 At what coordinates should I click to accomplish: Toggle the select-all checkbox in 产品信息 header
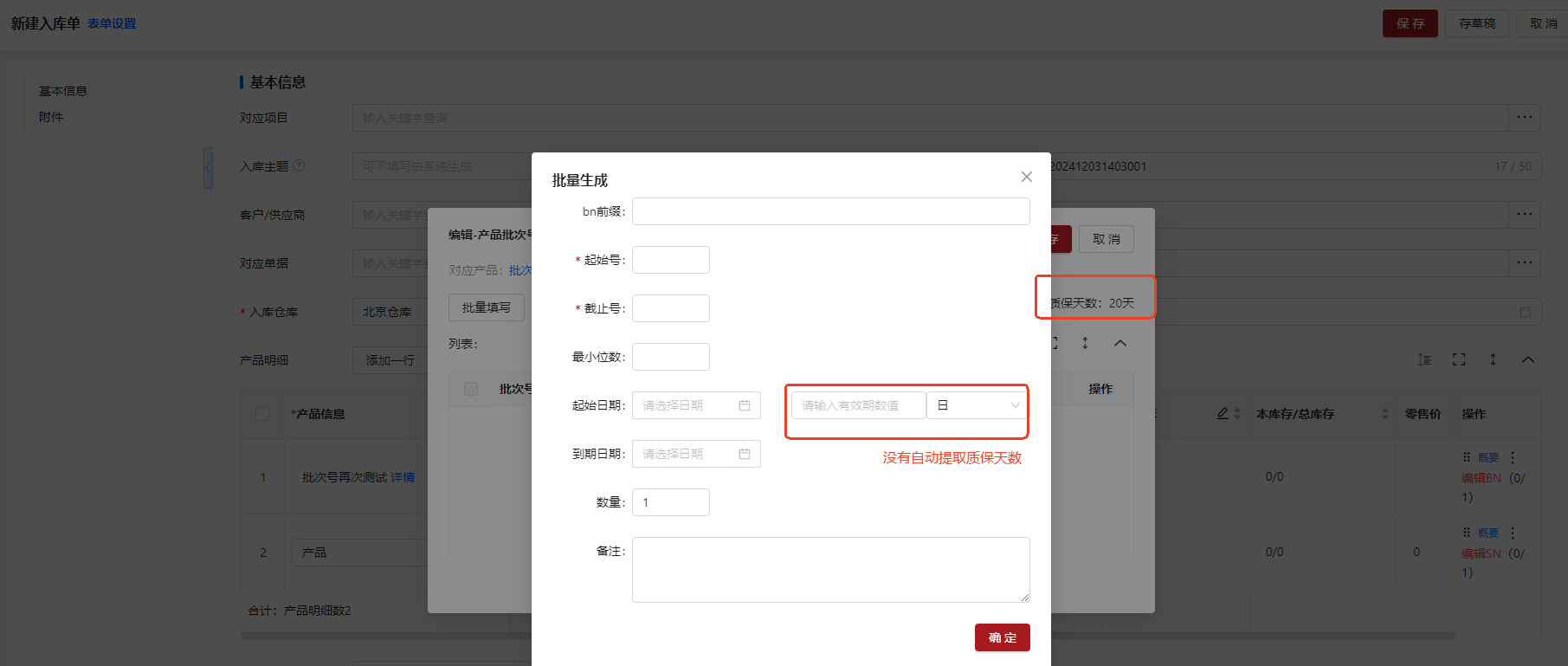tap(262, 414)
